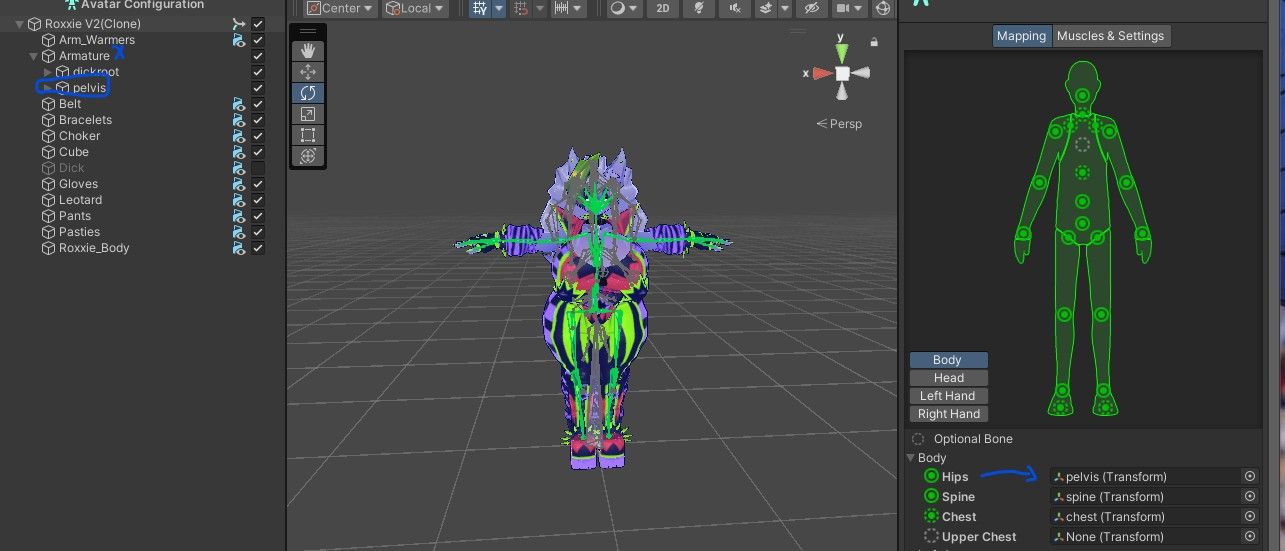The width and height of the screenshot is (1285, 551).
Task: Show the Right Hand bone mapping
Action: pos(948,414)
